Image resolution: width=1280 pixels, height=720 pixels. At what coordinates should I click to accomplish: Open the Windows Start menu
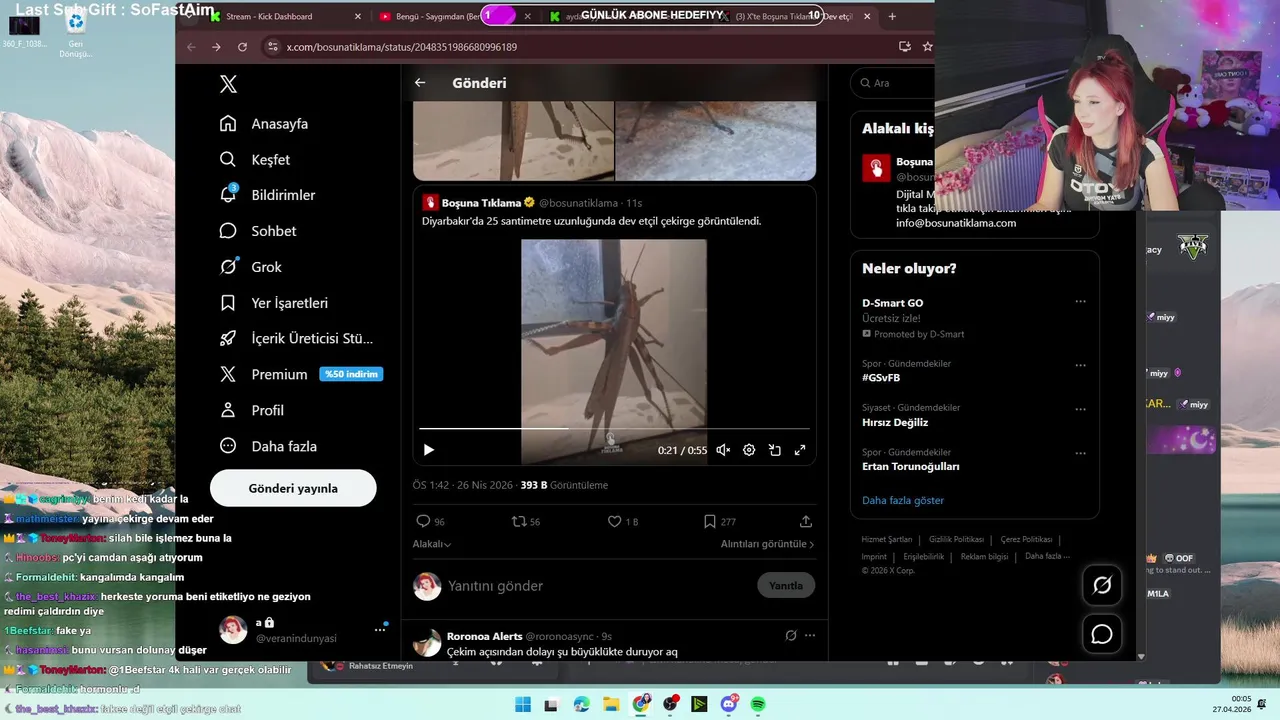click(523, 704)
